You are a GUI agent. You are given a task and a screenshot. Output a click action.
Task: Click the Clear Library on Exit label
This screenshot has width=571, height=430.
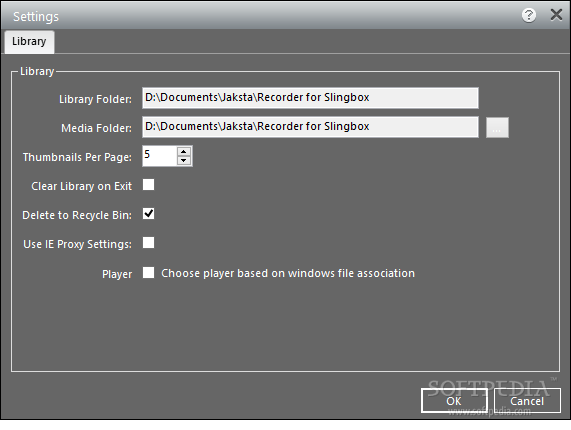pyautogui.click(x=82, y=186)
